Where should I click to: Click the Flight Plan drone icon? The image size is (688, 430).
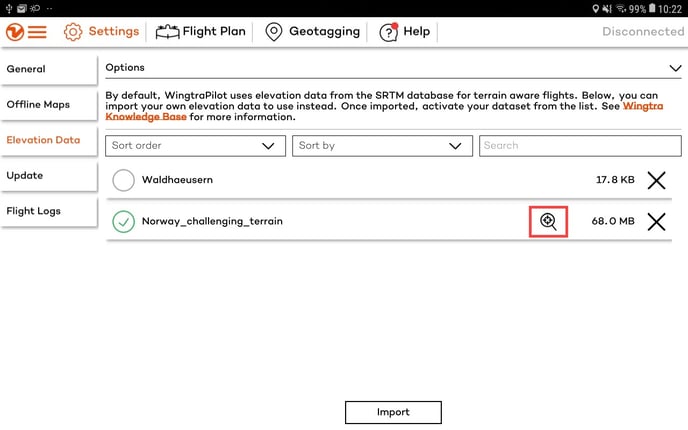tap(167, 31)
